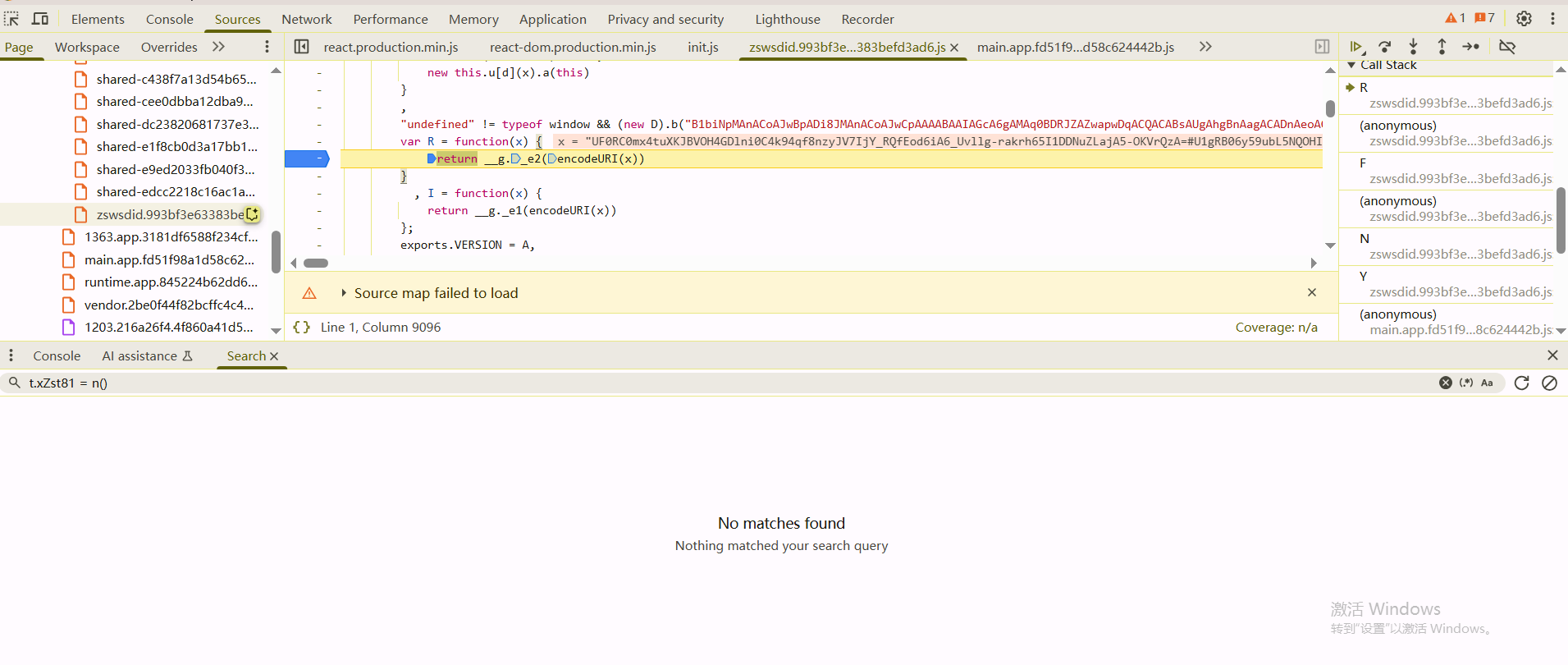Viewport: 1568px width, 665px height.
Task: Refresh the search results
Action: 1521,383
